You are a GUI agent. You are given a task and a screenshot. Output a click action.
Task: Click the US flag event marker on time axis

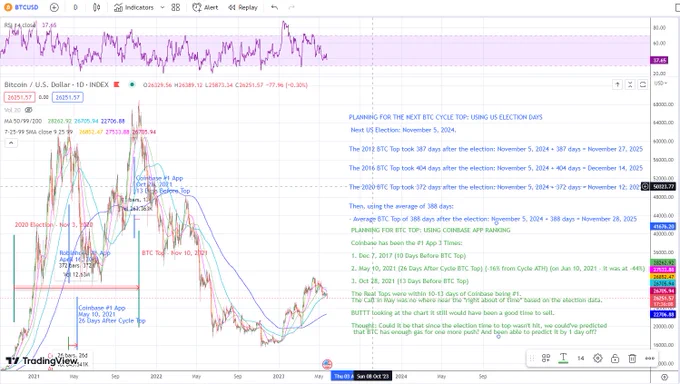pyautogui.click(x=327, y=364)
